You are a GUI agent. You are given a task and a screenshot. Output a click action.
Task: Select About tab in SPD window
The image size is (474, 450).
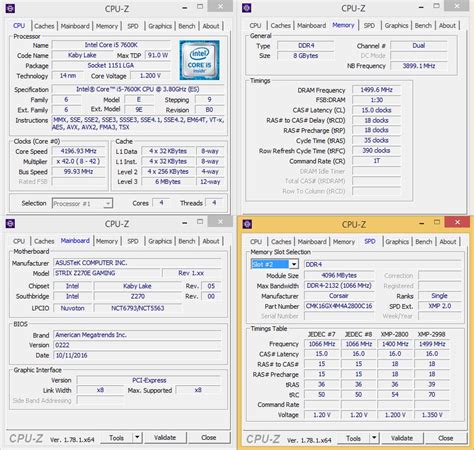tap(448, 242)
